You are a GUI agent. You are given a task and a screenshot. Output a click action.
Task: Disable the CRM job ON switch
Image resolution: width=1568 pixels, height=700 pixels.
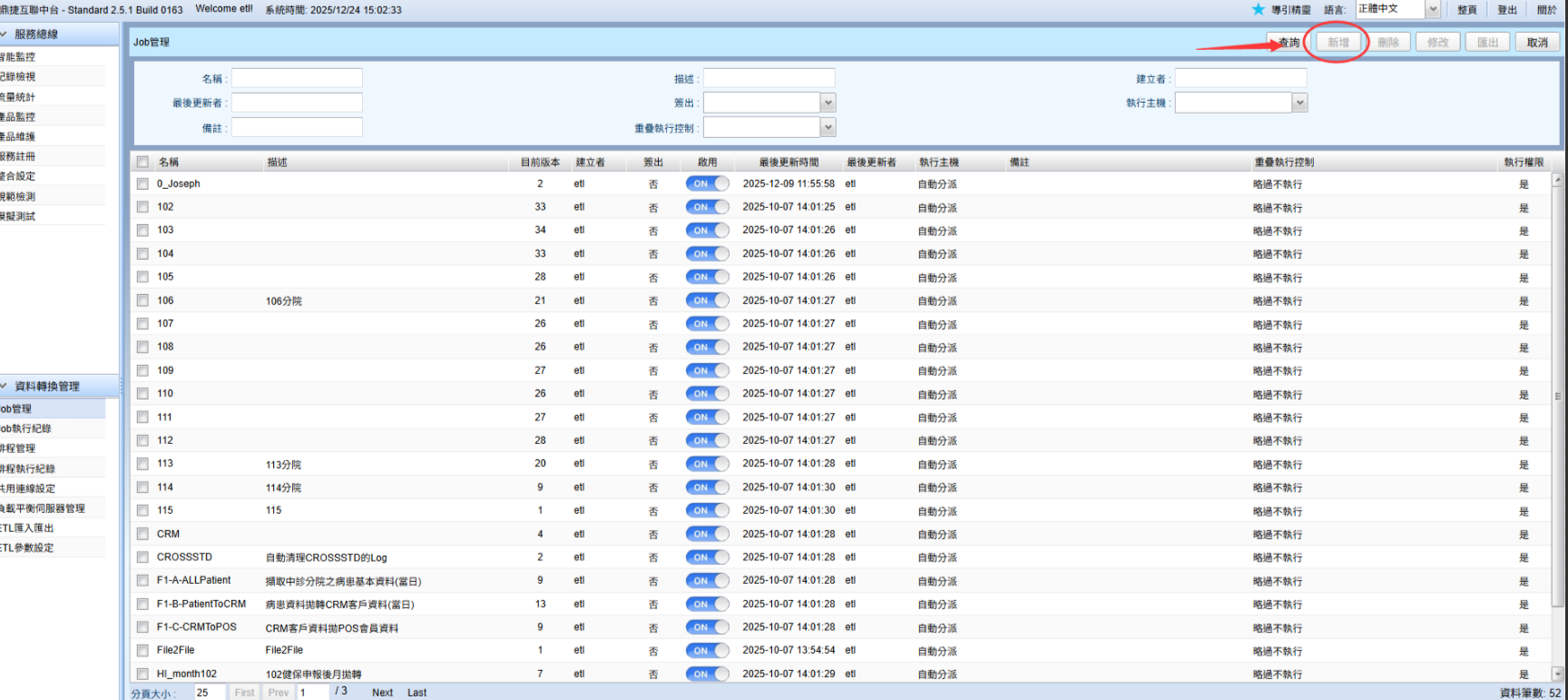[707, 534]
